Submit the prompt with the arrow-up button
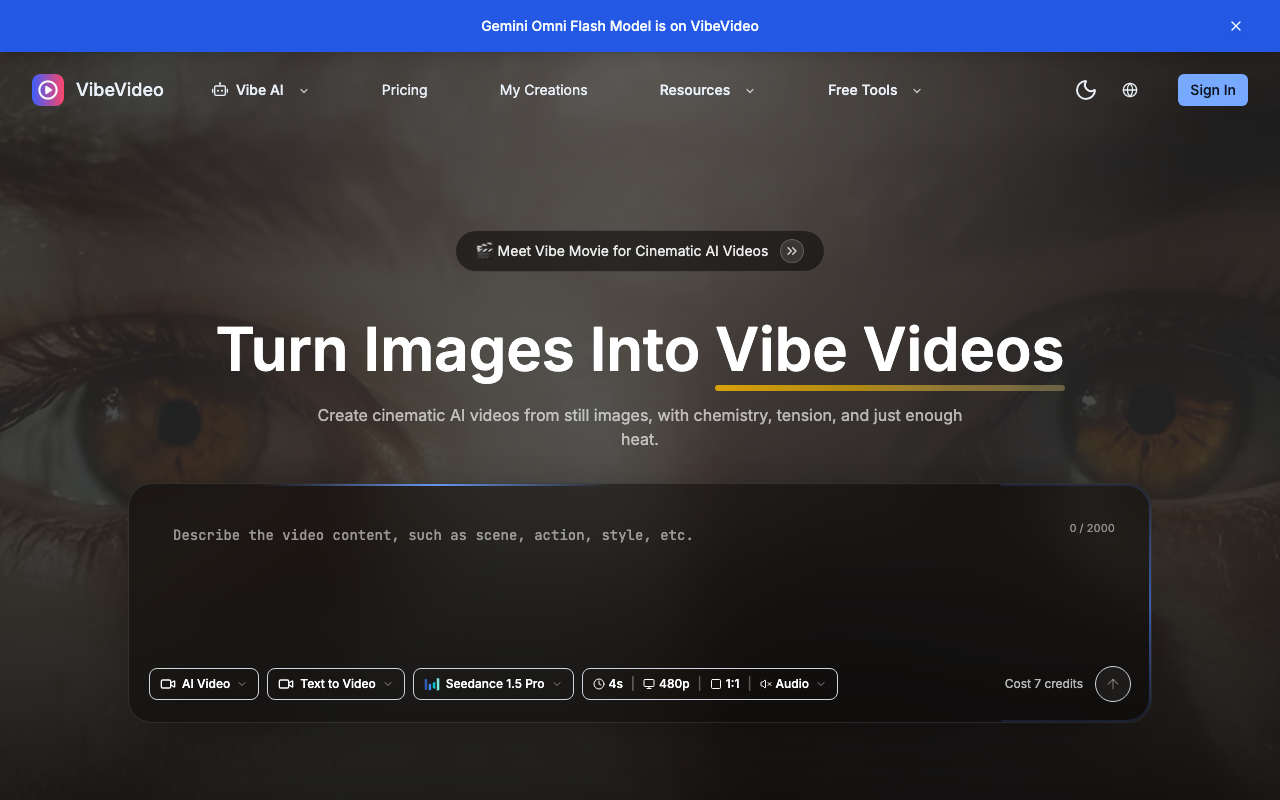 [x=1113, y=684]
